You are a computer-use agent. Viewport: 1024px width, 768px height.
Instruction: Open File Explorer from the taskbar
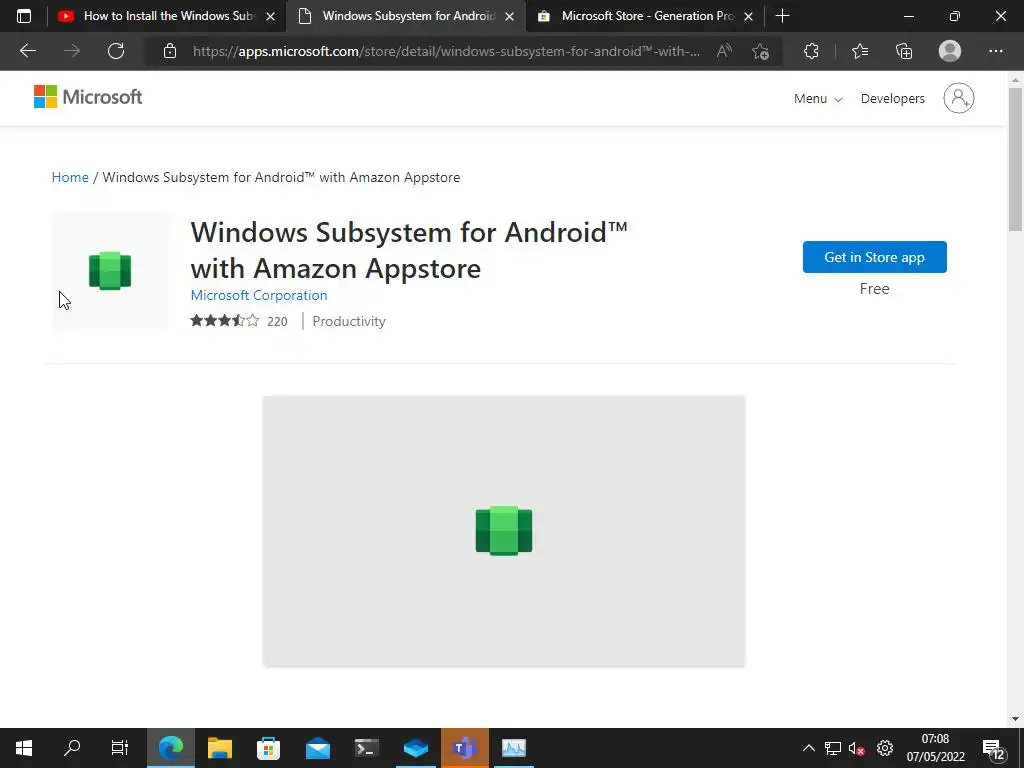220,748
